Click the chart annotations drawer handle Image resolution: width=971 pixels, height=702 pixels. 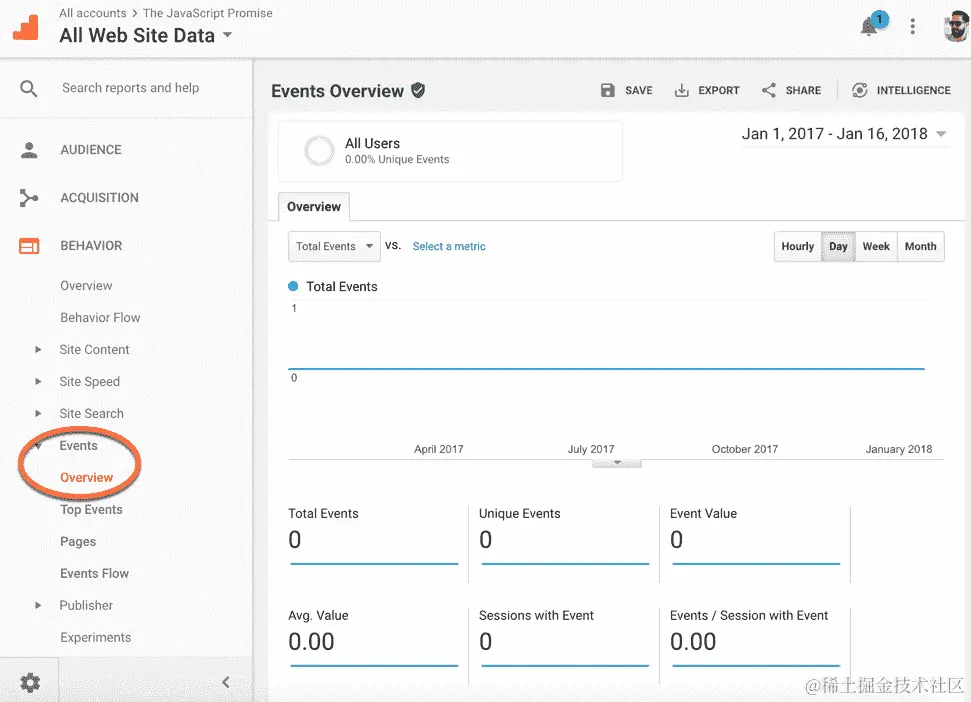[x=617, y=463]
